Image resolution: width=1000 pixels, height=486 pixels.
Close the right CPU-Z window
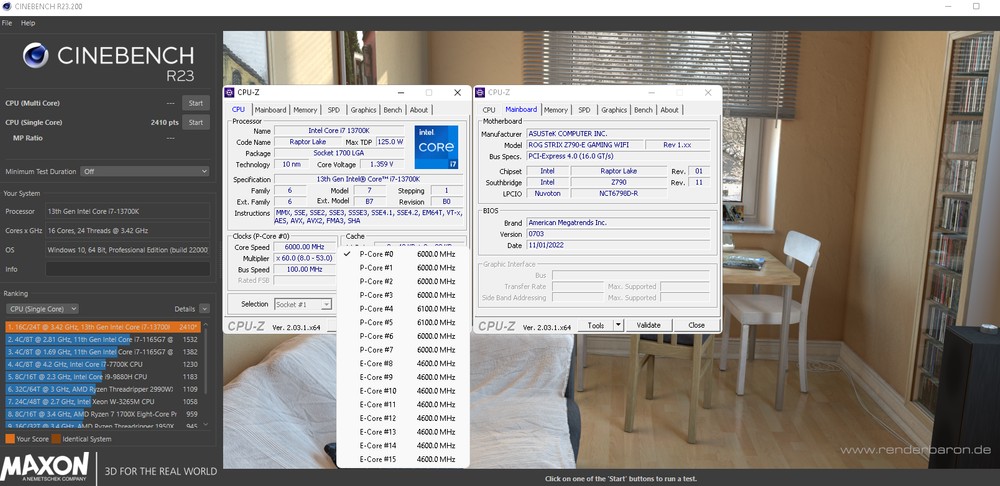click(708, 92)
